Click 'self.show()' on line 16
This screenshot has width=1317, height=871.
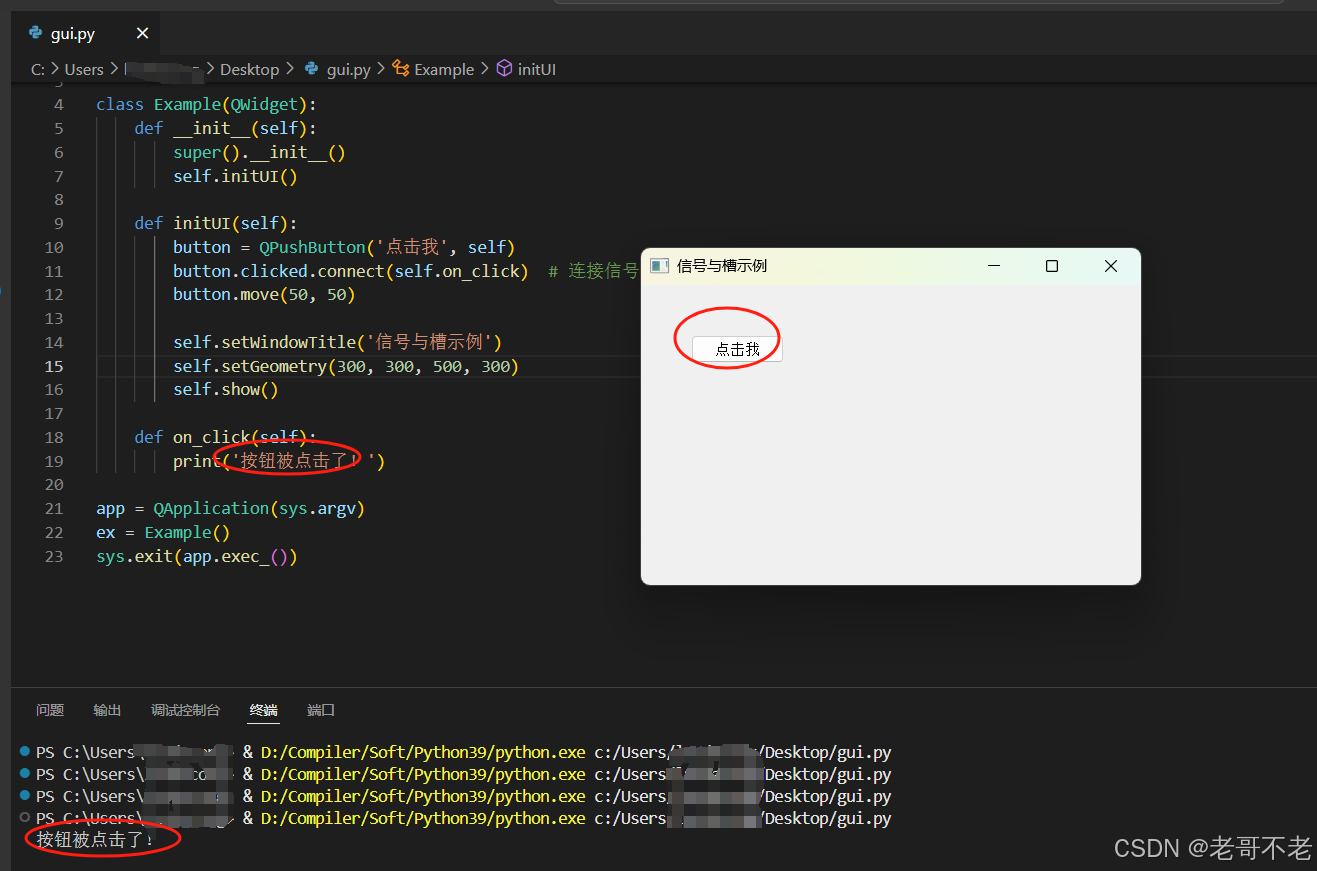[225, 389]
